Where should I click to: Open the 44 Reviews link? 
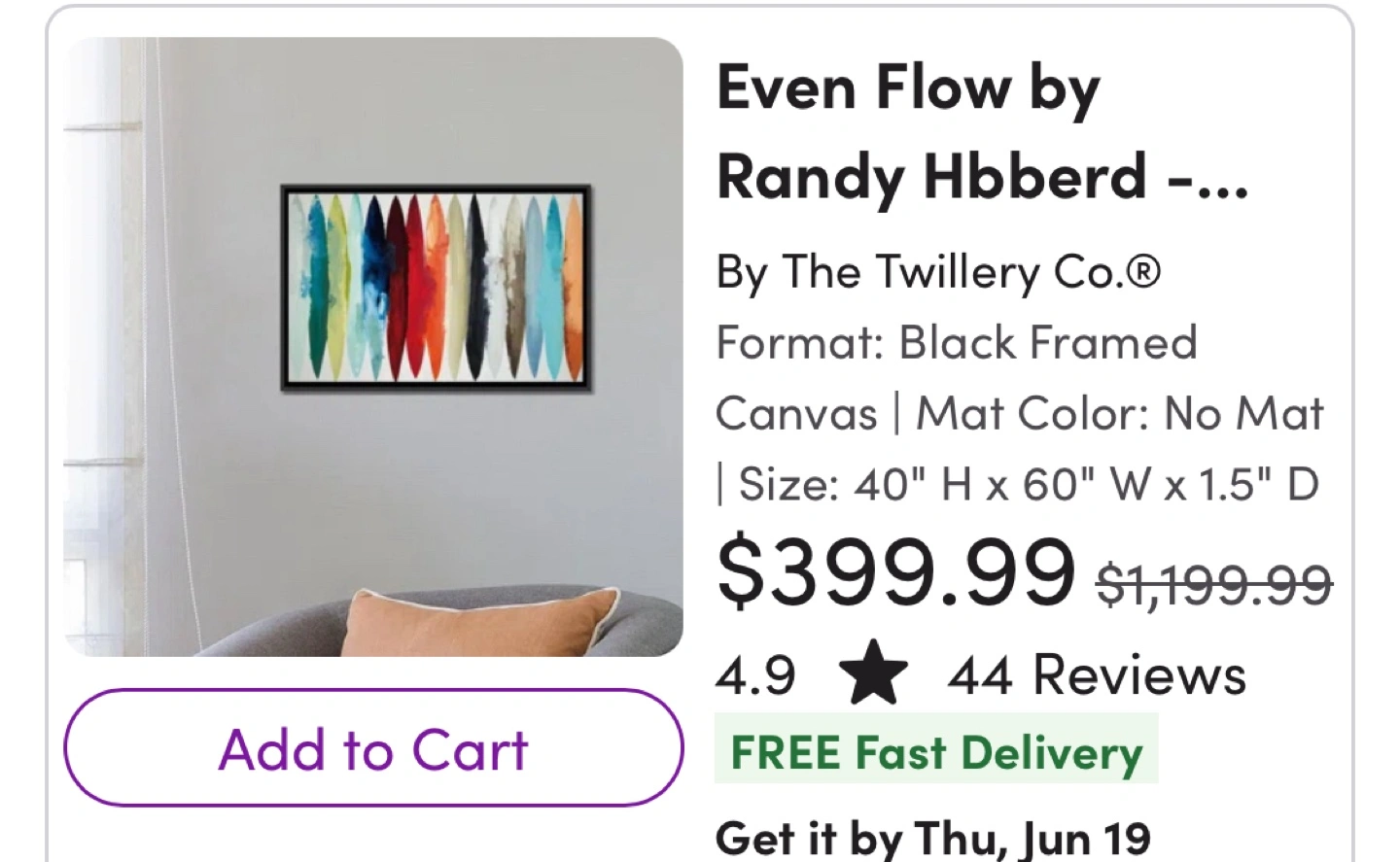[1097, 674]
